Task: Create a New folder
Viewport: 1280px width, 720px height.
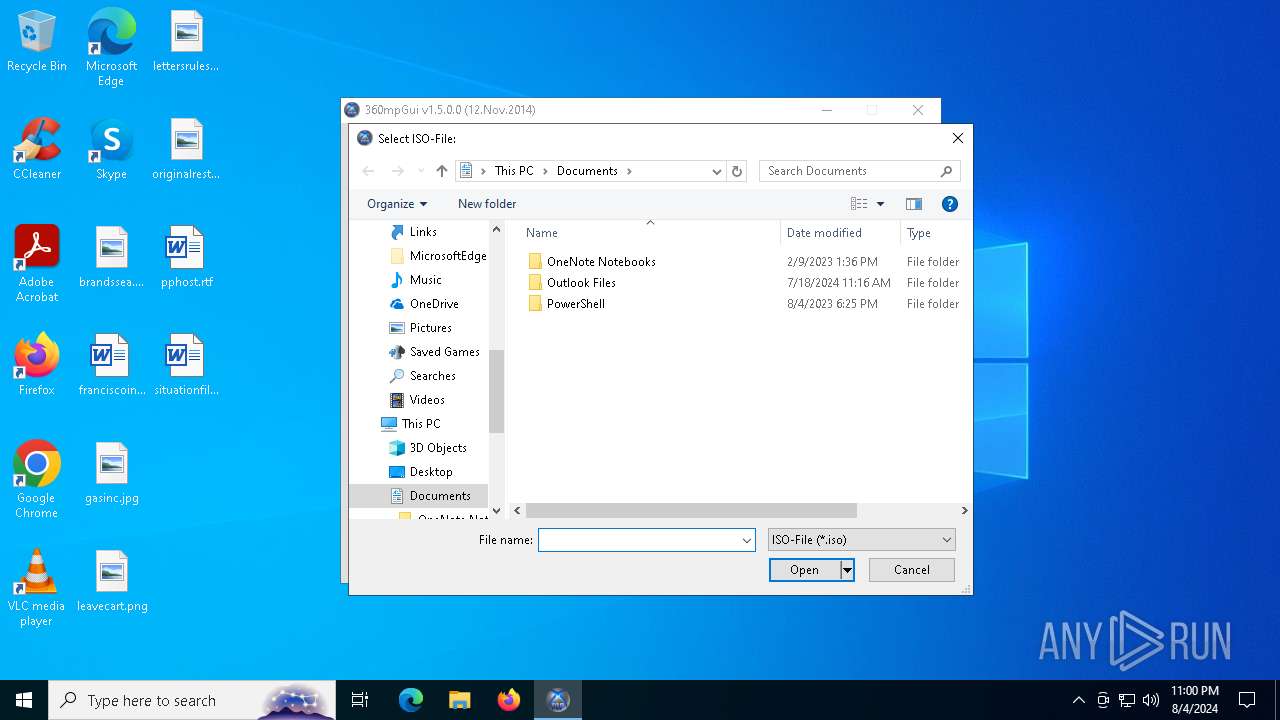Action: click(487, 204)
